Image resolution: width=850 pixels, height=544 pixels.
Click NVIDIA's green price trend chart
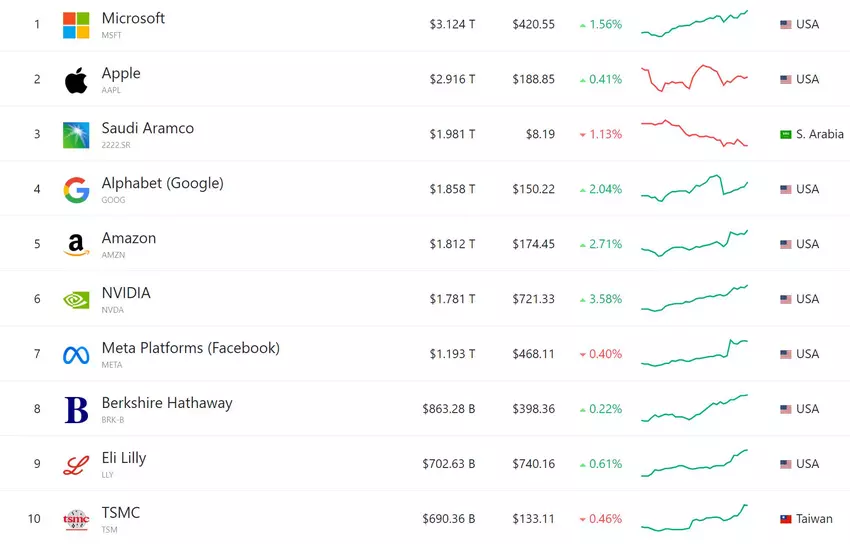coord(694,298)
